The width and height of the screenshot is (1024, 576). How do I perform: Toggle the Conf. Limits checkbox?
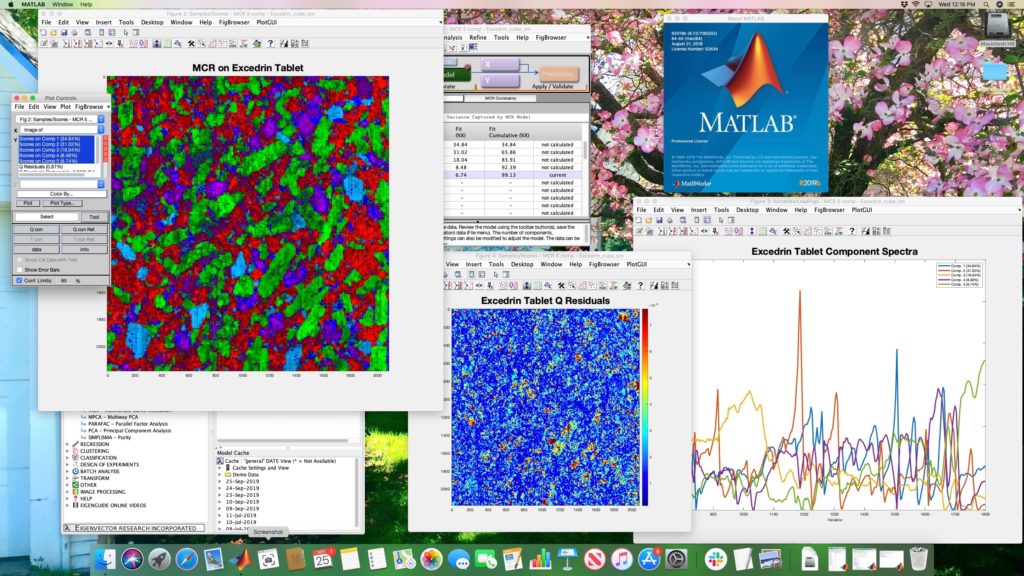point(20,280)
